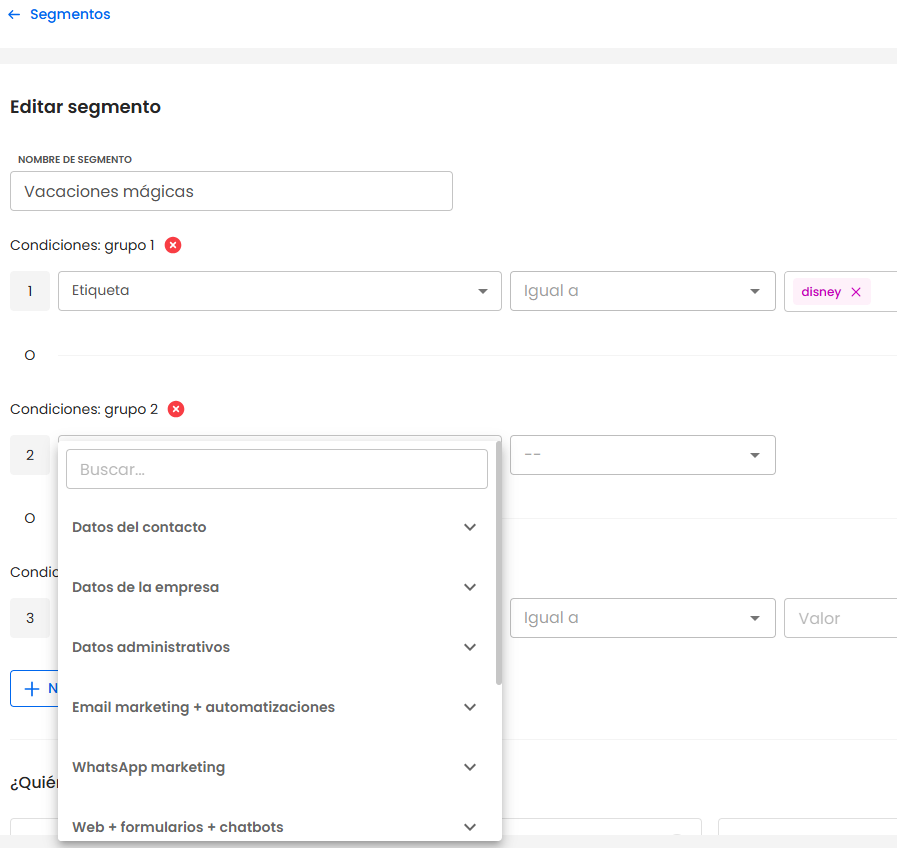Click the Buscar search field
897x848 pixels.
276,469
